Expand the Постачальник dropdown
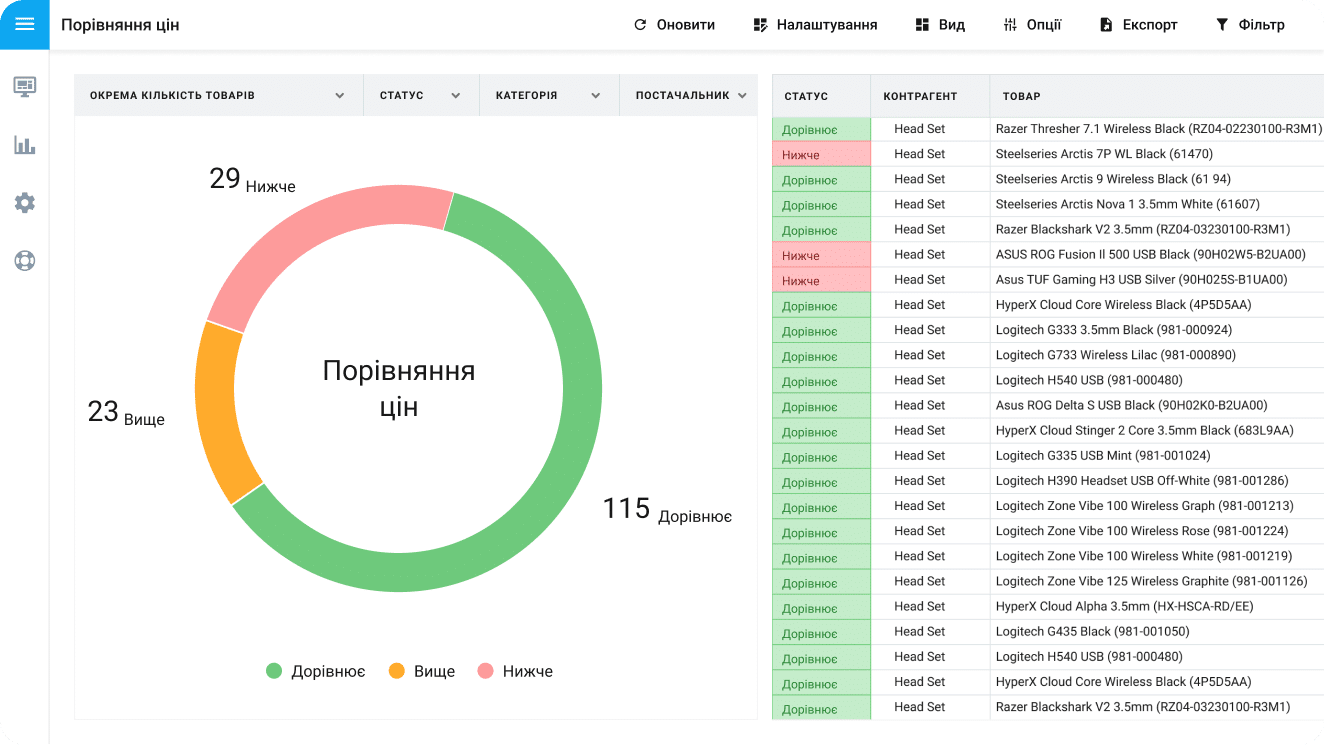This screenshot has height=745, width=1324. point(742,96)
